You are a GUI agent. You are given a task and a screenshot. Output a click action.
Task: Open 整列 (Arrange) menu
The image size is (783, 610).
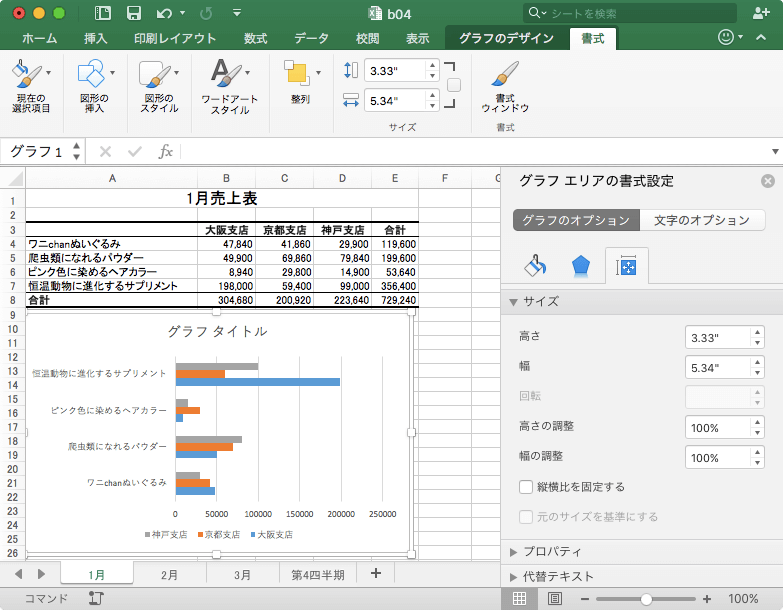301,82
